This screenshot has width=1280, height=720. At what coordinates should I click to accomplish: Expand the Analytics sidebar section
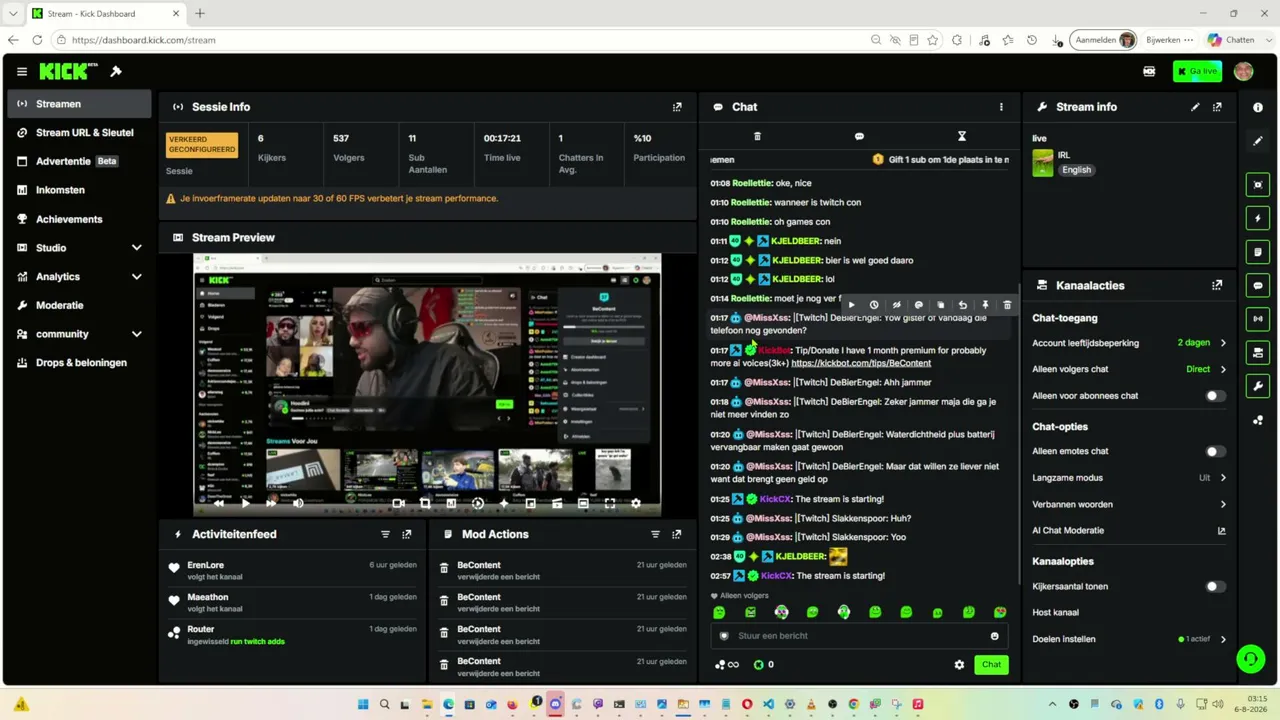(136, 277)
